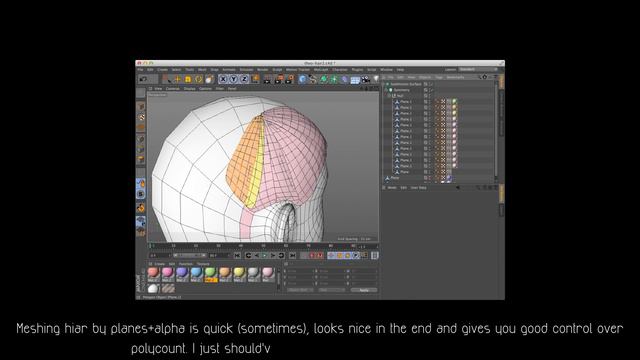Switch to Texture mode in left palette
Screen dimensions: 640x360
pyautogui.click(x=141, y=117)
